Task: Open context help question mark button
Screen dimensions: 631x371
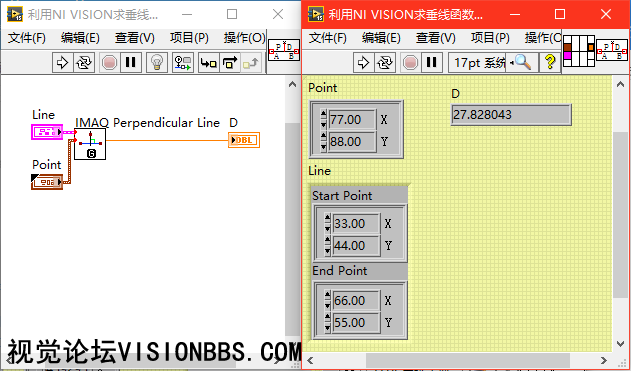Action: 550,63
